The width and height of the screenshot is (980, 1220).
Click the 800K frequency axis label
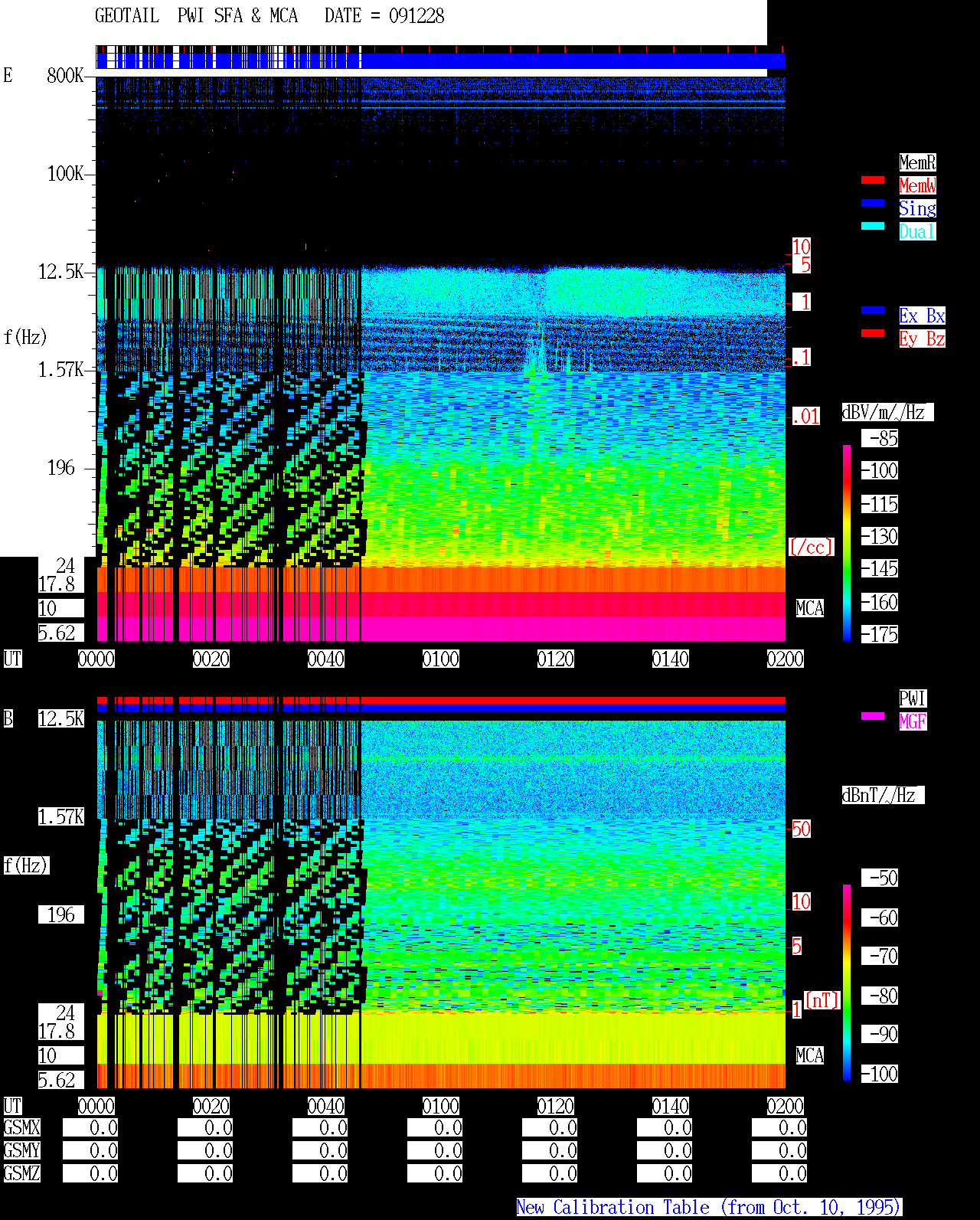(x=65, y=76)
